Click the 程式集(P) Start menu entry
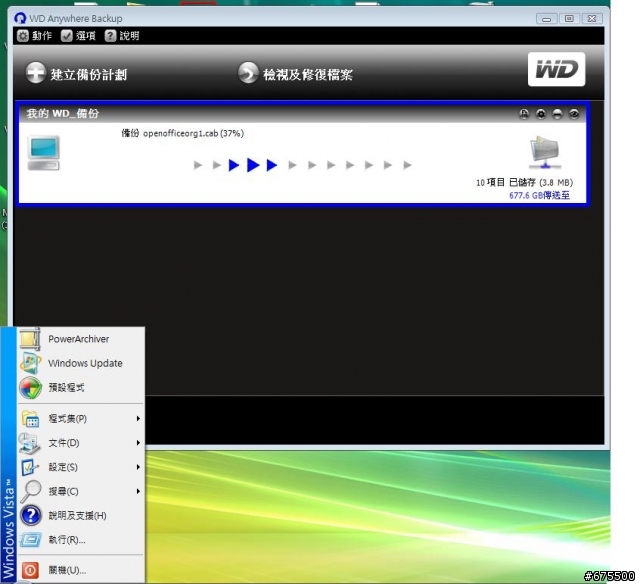This screenshot has width=640, height=584. 81,419
